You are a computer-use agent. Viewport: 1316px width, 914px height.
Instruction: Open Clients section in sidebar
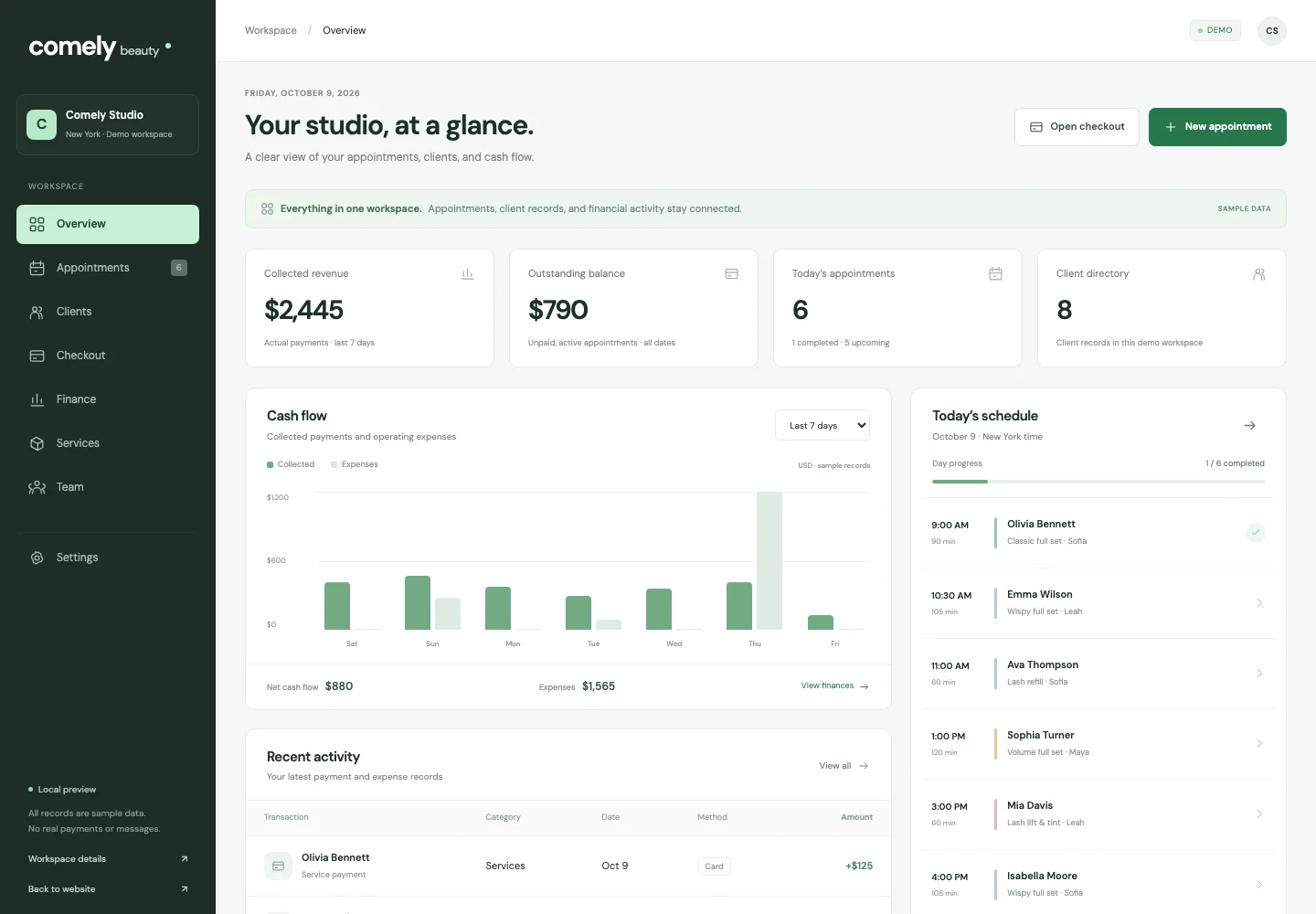(x=108, y=312)
